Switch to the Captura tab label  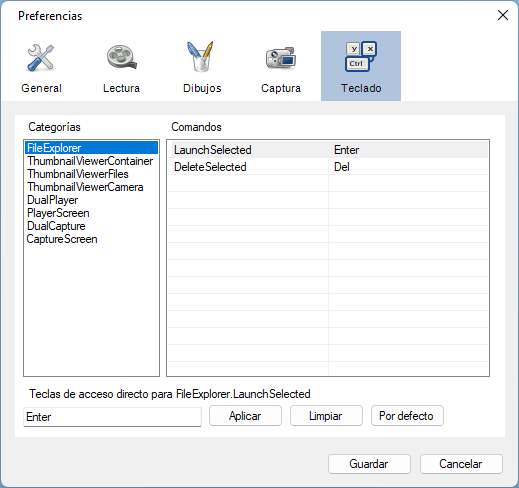(281, 88)
